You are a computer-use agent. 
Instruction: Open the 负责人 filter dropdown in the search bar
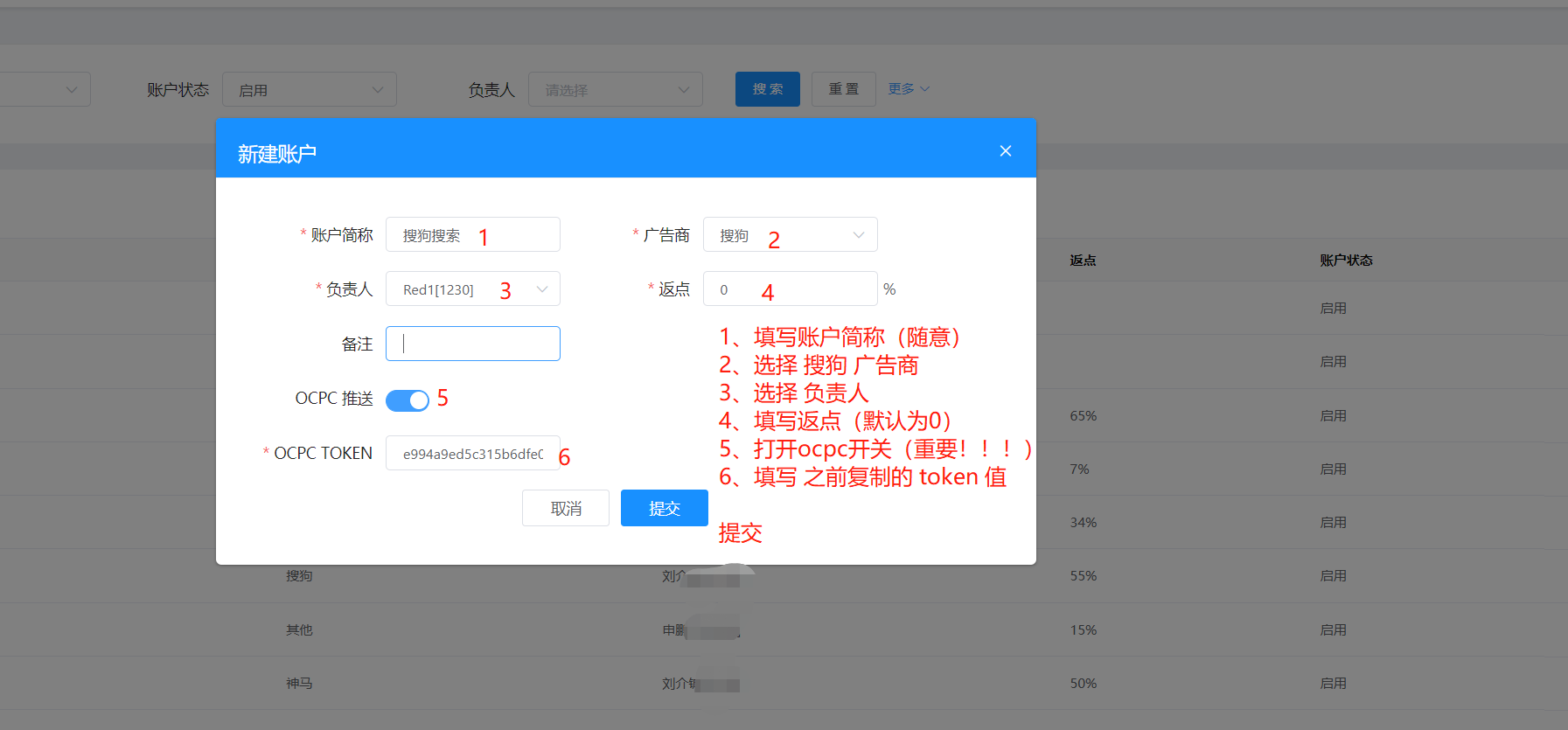(616, 89)
